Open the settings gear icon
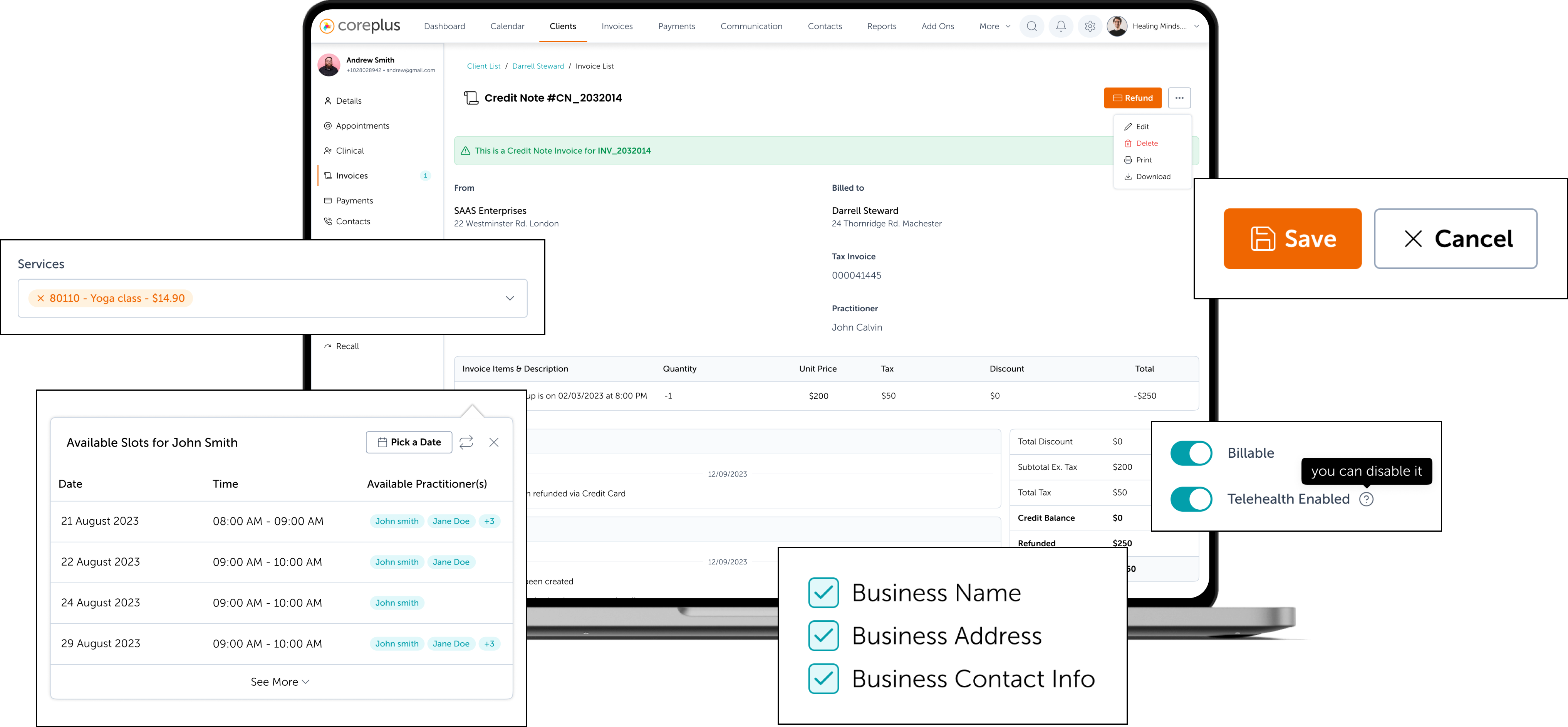Image resolution: width=1568 pixels, height=727 pixels. [1090, 26]
